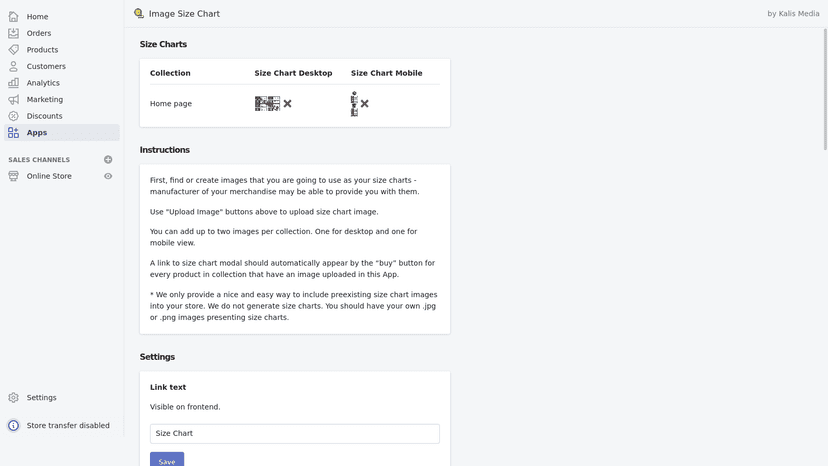Click the page vertical scrollbar

click(825, 90)
